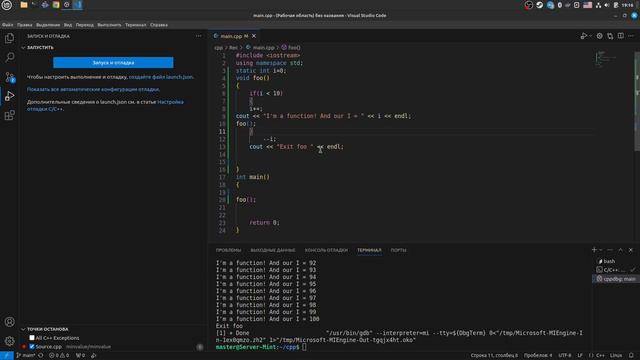
Task: Click the foo() breadcrumb symbol
Action: click(x=291, y=48)
